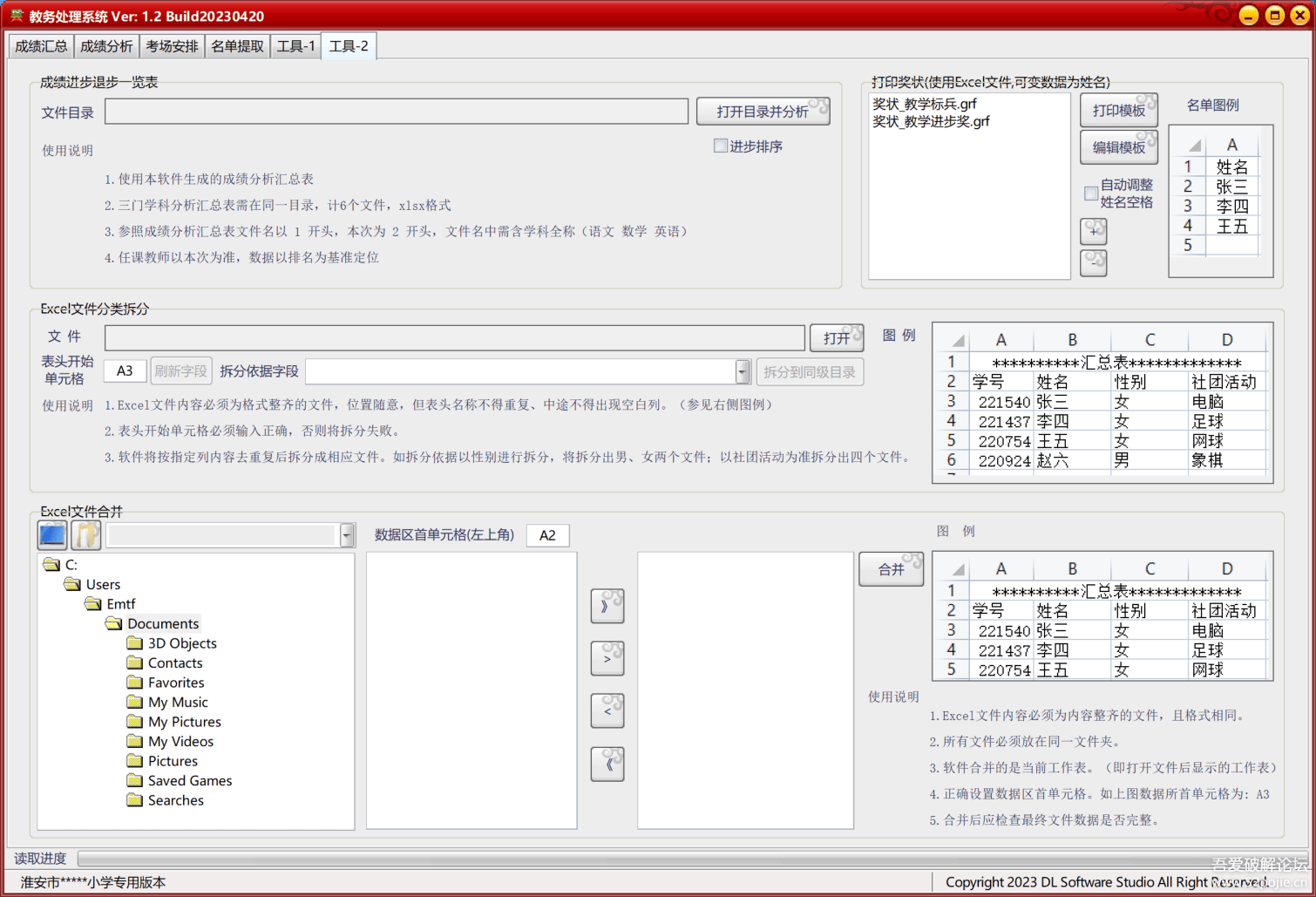Click the 文件 path input field
This screenshot has height=897, width=1316.
click(x=454, y=338)
